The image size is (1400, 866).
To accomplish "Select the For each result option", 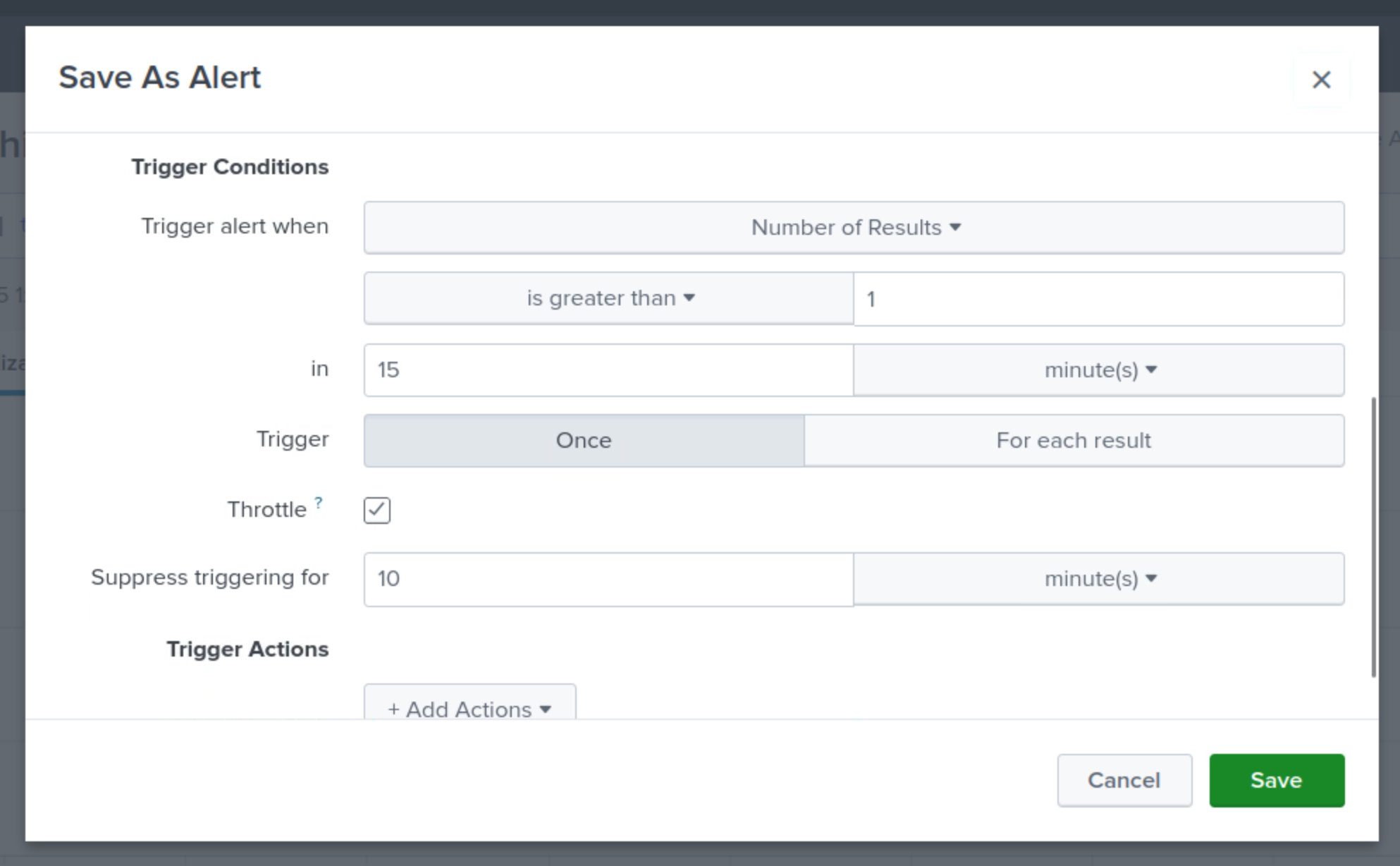I will 1073,440.
